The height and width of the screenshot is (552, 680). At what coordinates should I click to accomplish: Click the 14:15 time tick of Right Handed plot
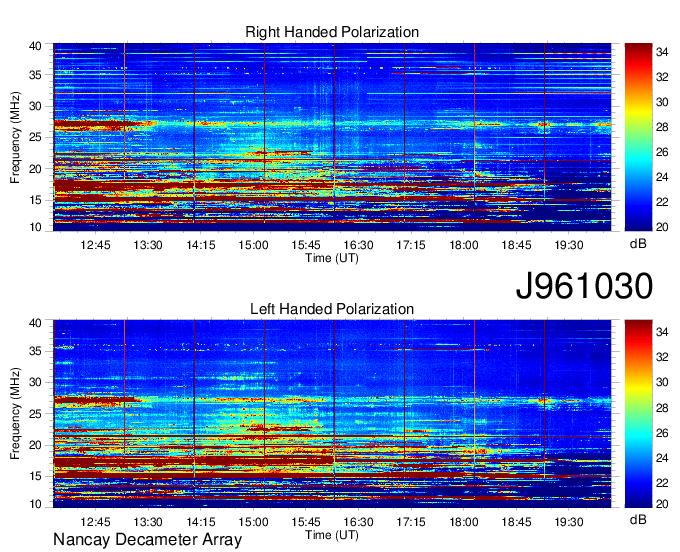pos(201,245)
